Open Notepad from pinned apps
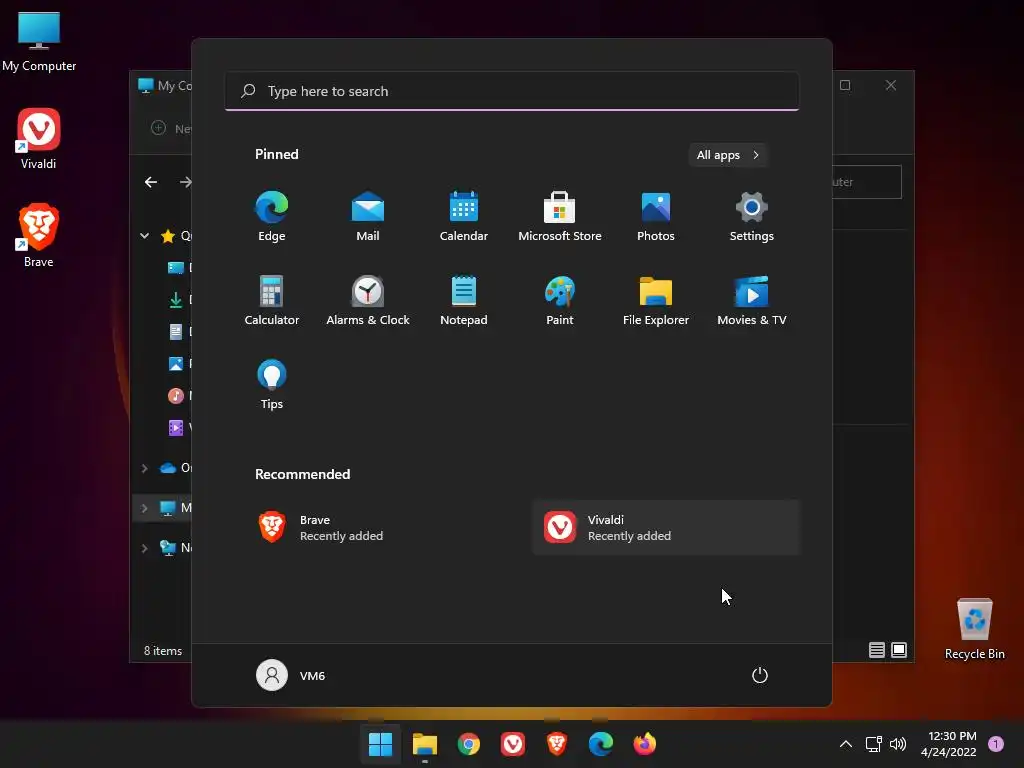 click(x=464, y=300)
